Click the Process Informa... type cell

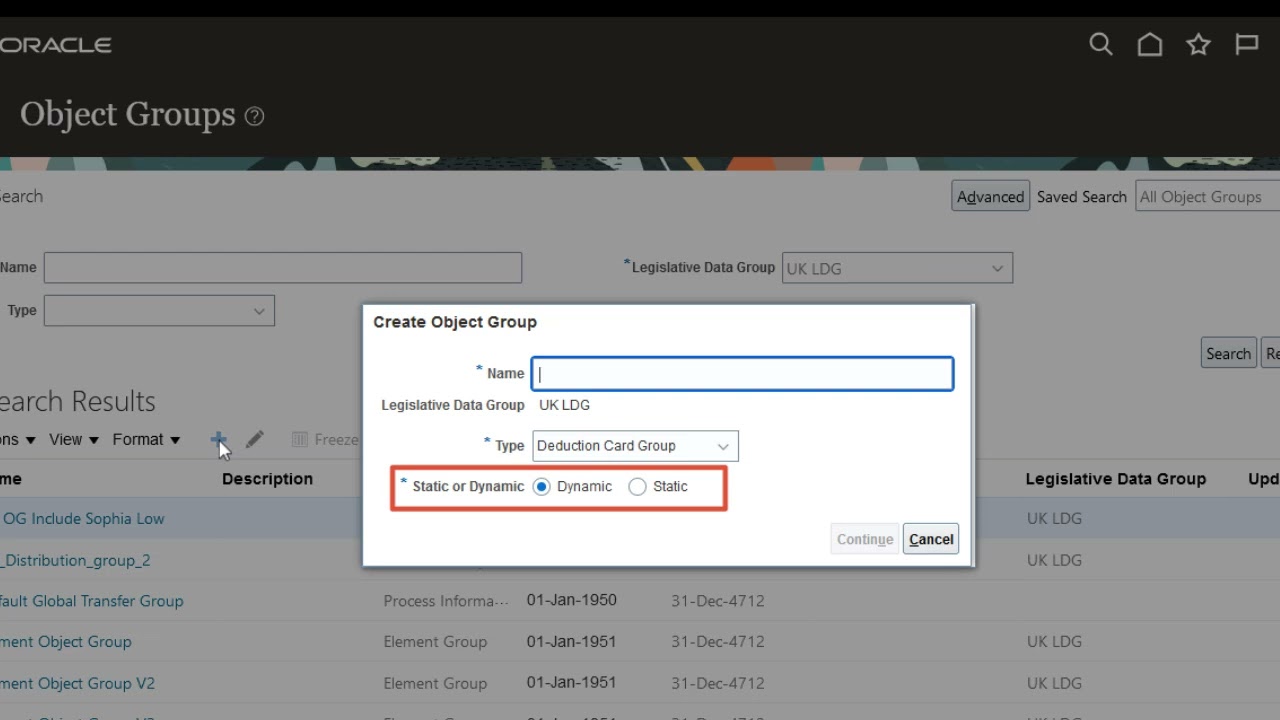[x=446, y=601]
